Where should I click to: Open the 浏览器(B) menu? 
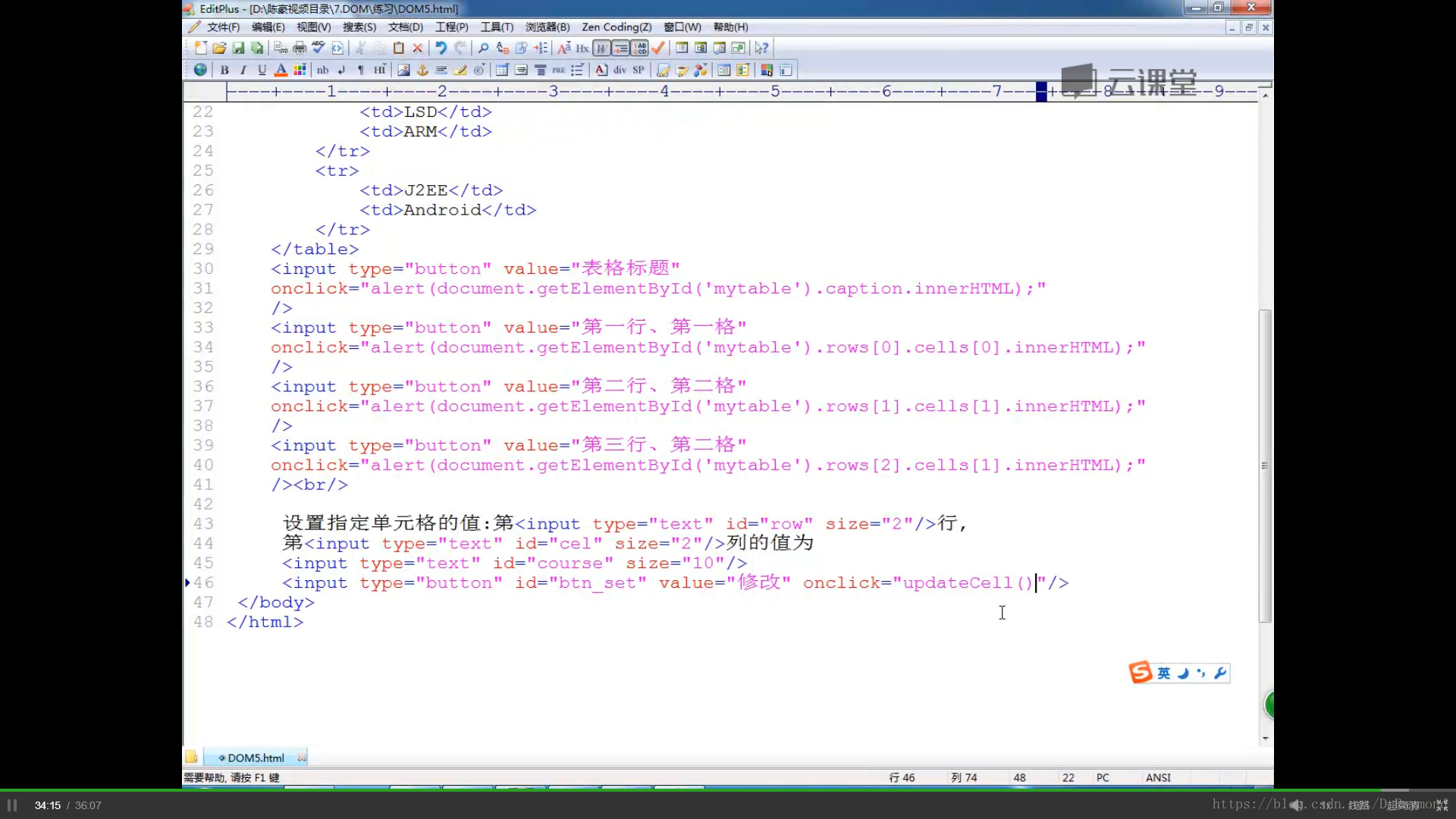548,27
